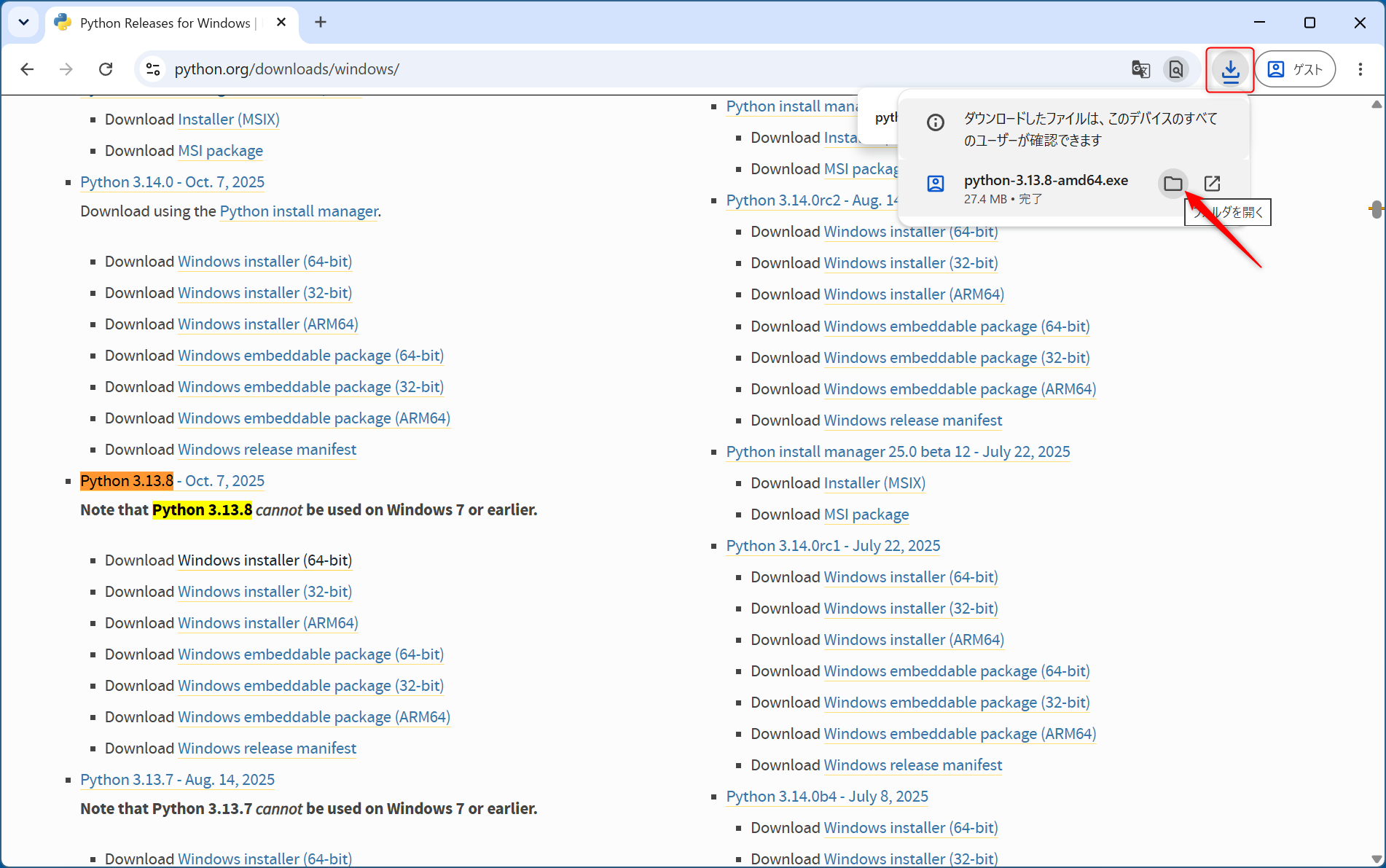Viewport: 1386px width, 868px height.
Task: Open Chrome's three-dot menu
Action: tap(1360, 69)
